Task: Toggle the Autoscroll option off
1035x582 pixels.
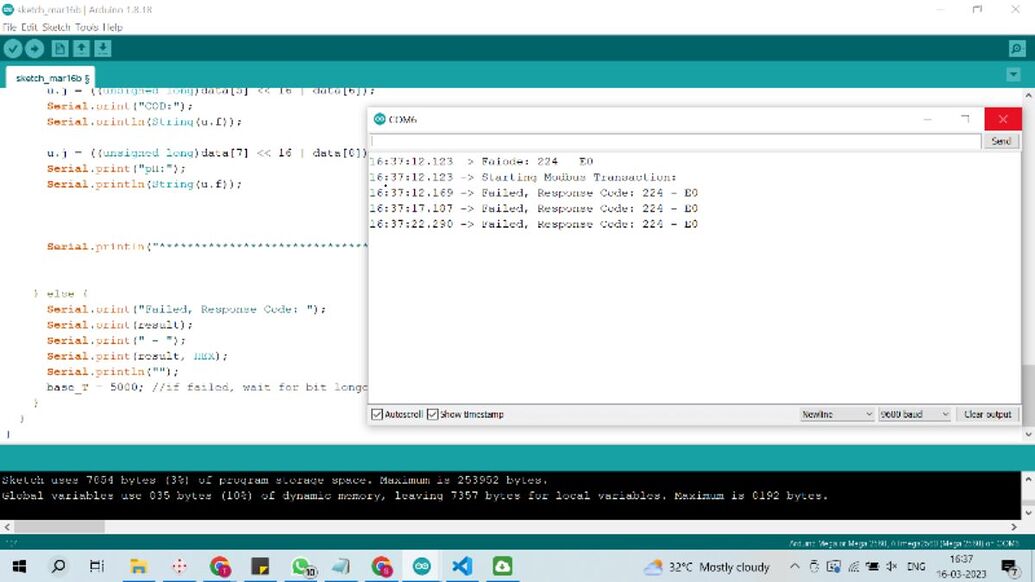Action: tap(377, 414)
